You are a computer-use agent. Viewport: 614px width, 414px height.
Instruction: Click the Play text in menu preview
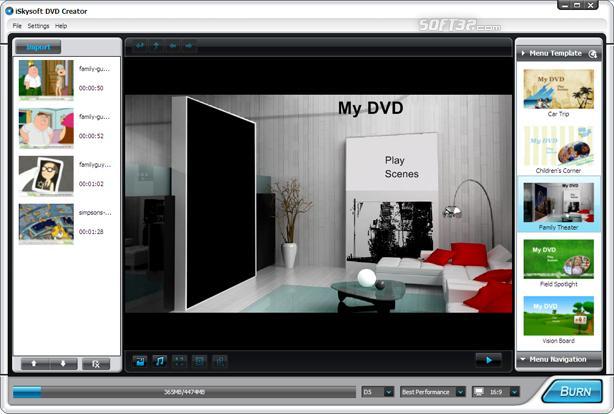[395, 161]
